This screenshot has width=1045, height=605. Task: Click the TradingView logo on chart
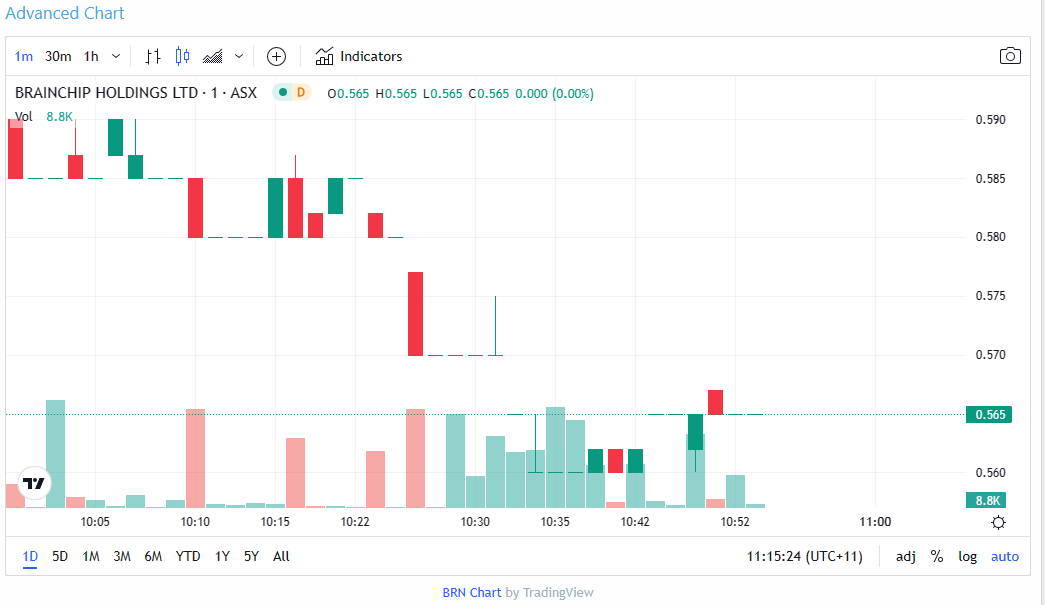(x=34, y=483)
